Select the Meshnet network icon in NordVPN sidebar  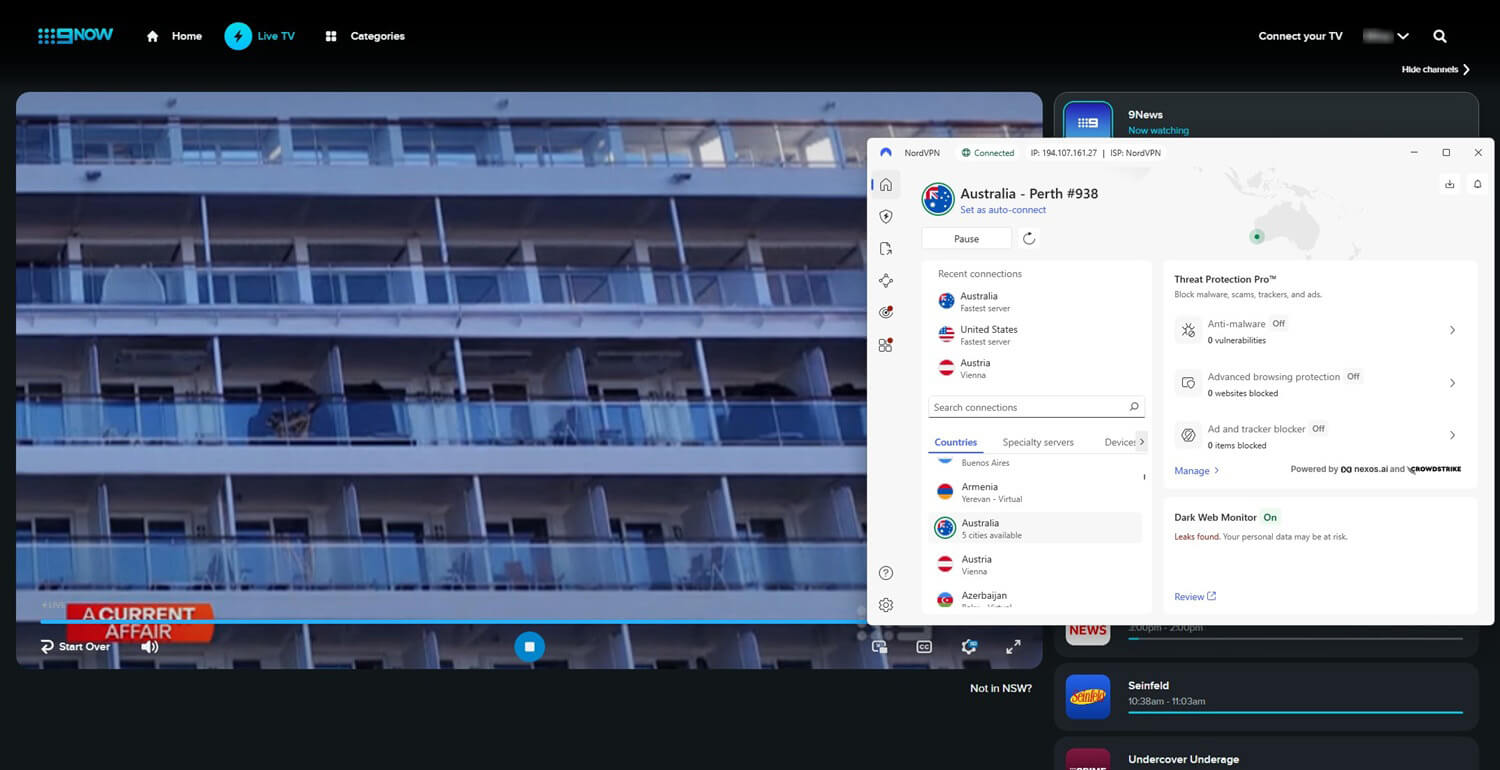click(x=886, y=280)
